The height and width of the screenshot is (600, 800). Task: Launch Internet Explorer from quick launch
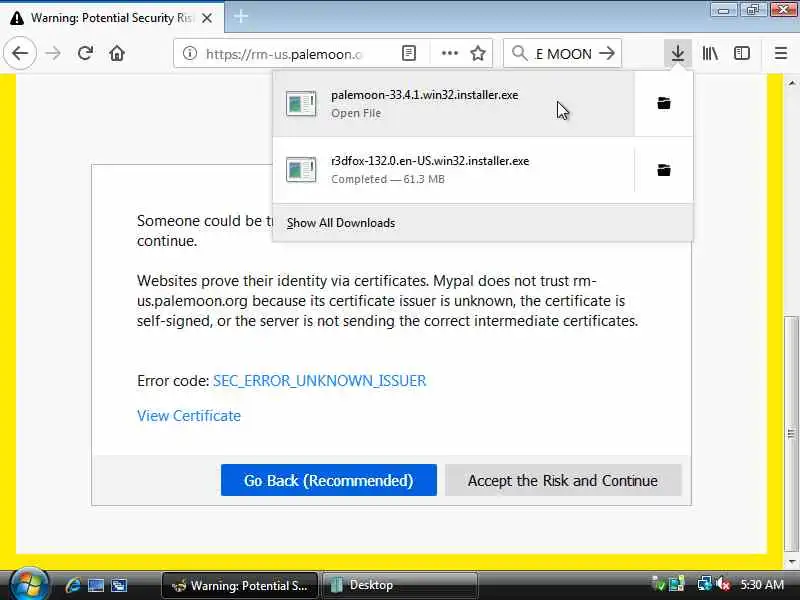pyautogui.click(x=73, y=585)
